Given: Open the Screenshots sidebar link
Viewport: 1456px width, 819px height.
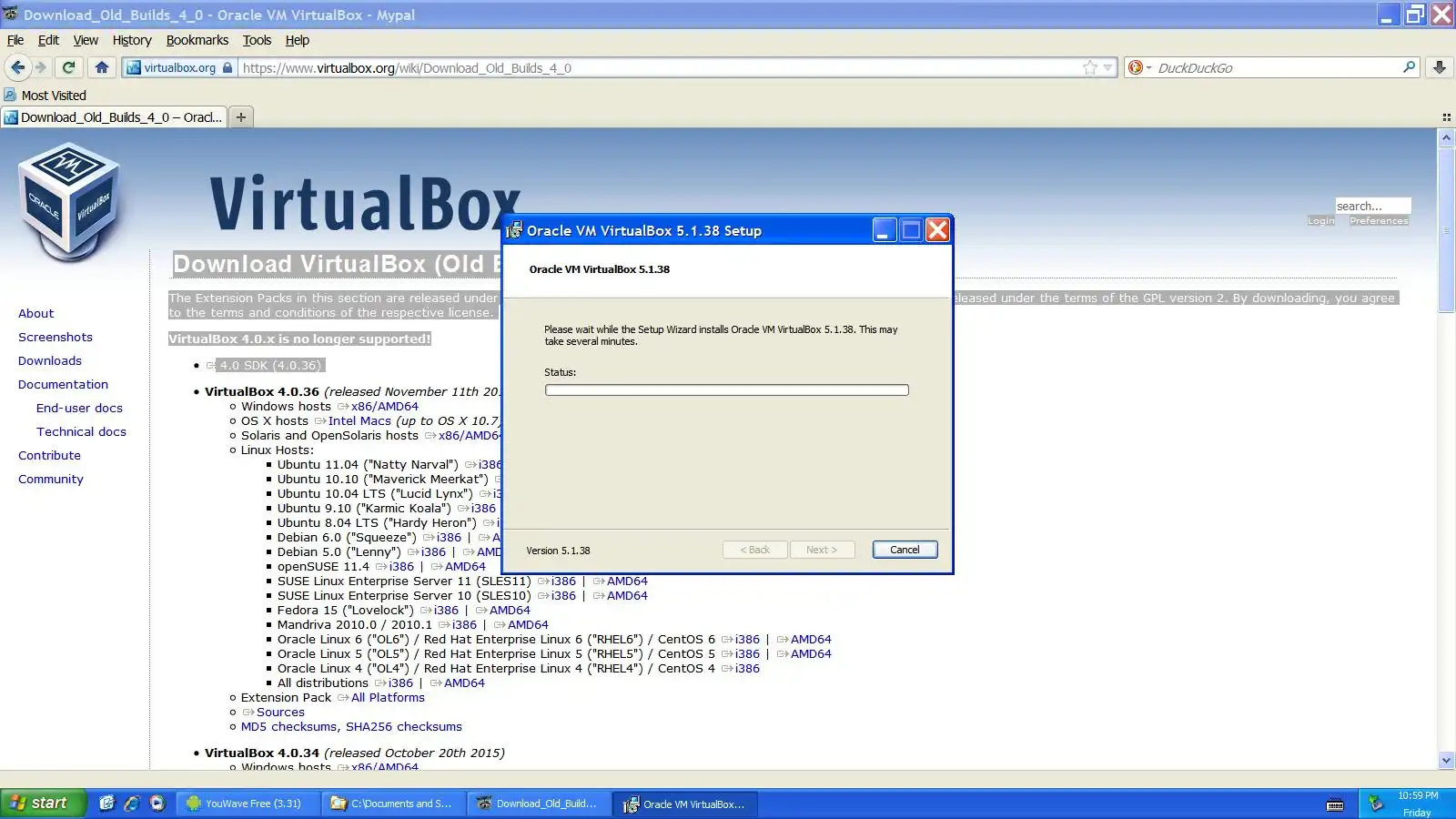Looking at the screenshot, I should 56,337.
